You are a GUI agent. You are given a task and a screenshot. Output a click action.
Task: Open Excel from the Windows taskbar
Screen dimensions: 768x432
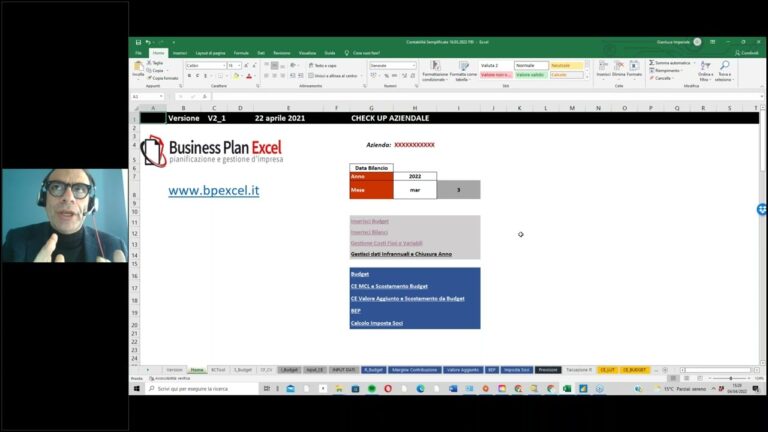pos(567,388)
